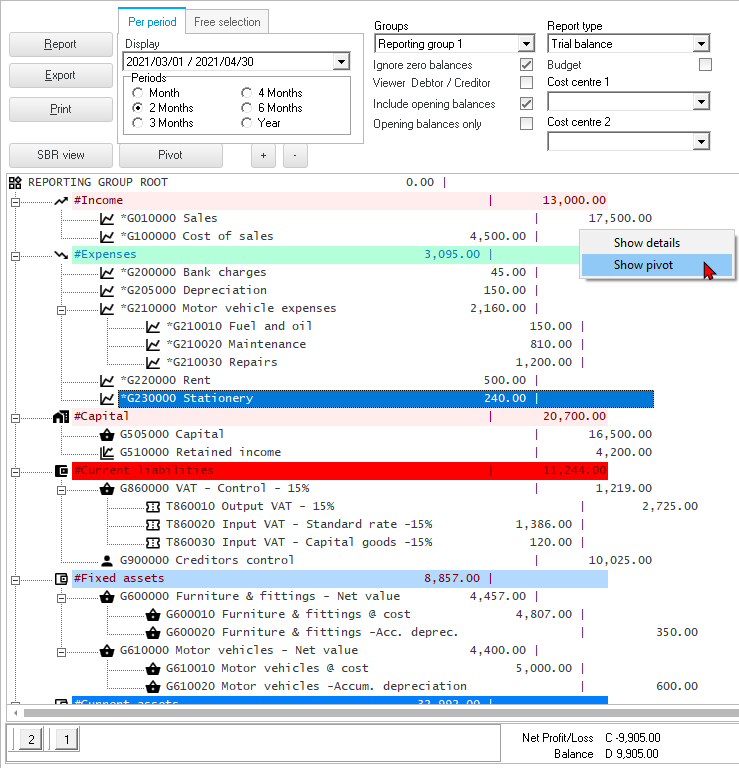Screen dimensions: 739x768
Task: Click the Export button
Action: (60, 76)
